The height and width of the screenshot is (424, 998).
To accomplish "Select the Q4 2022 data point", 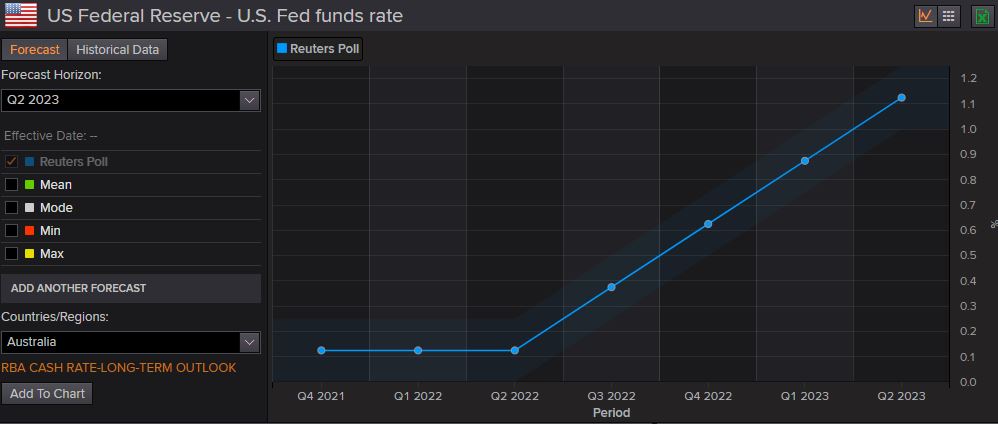I will click(x=708, y=224).
